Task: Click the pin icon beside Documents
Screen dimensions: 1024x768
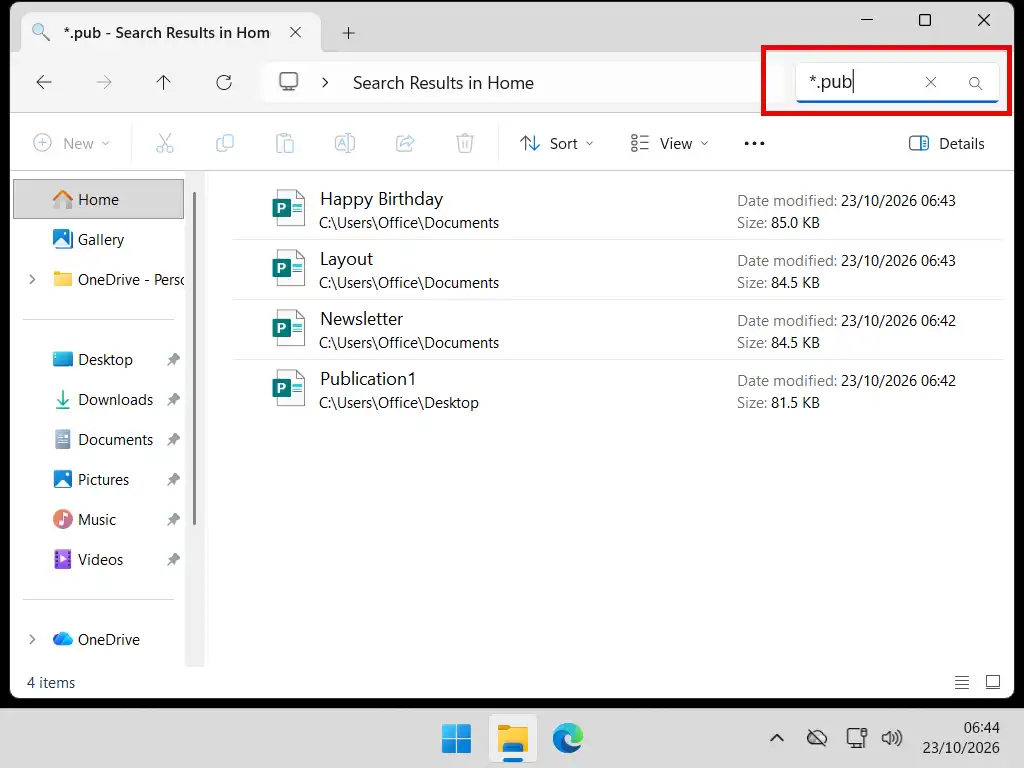Action: [x=173, y=440]
